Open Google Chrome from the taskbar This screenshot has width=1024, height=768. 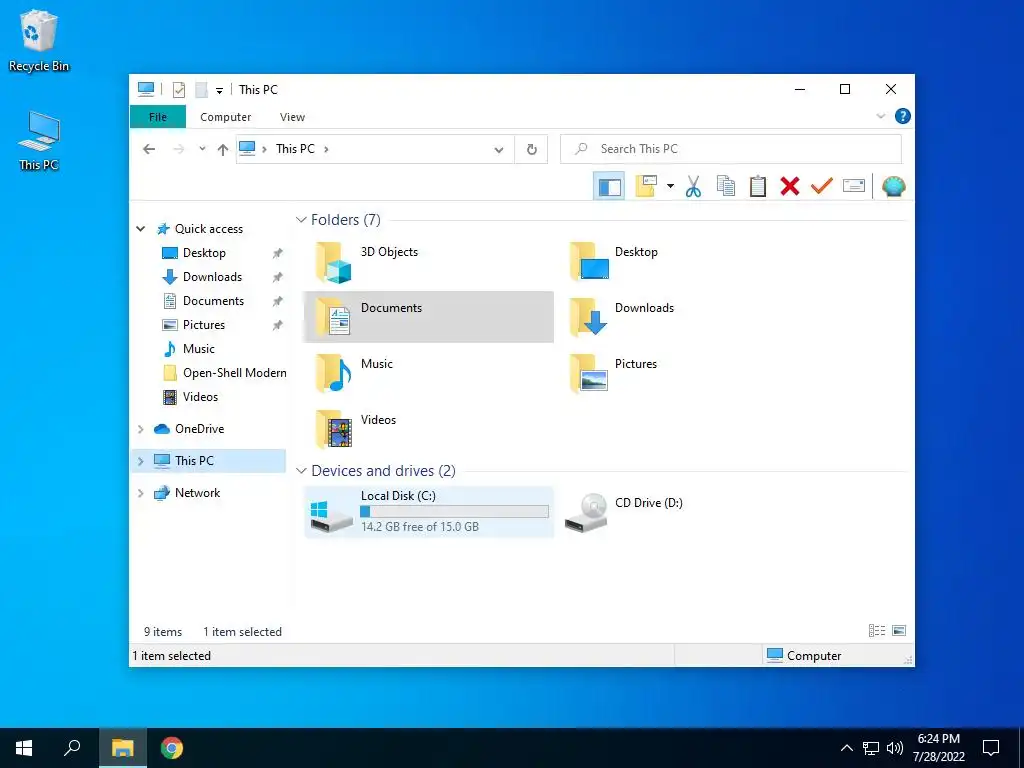[x=172, y=748]
